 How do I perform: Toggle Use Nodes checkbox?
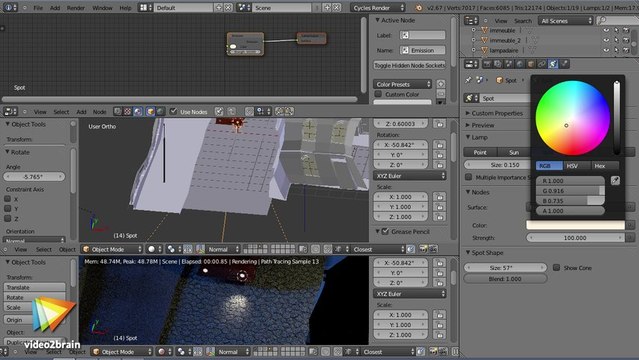point(174,111)
